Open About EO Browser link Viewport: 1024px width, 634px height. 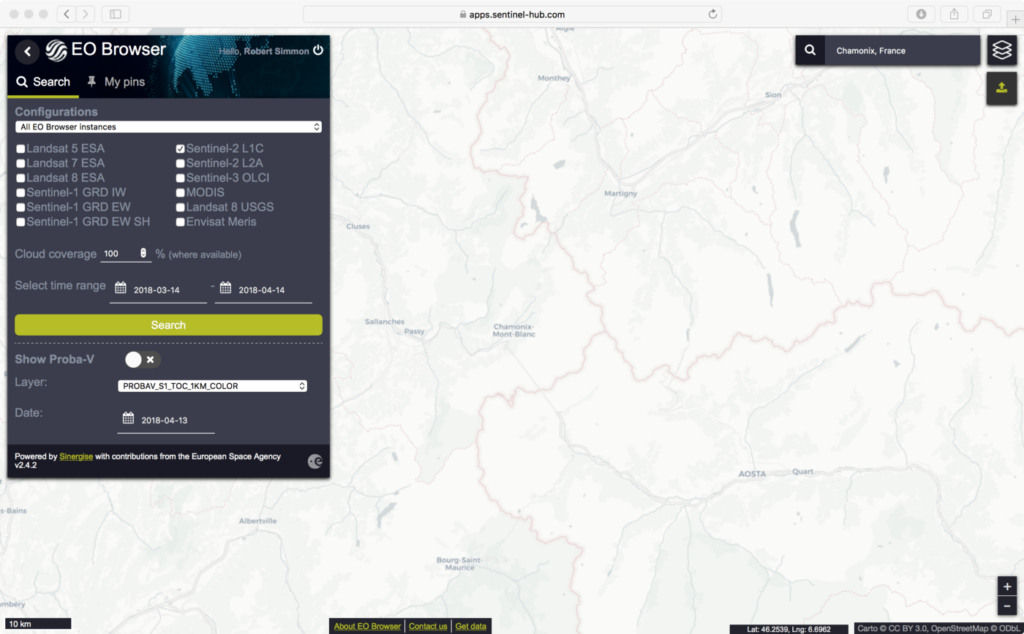pos(367,626)
